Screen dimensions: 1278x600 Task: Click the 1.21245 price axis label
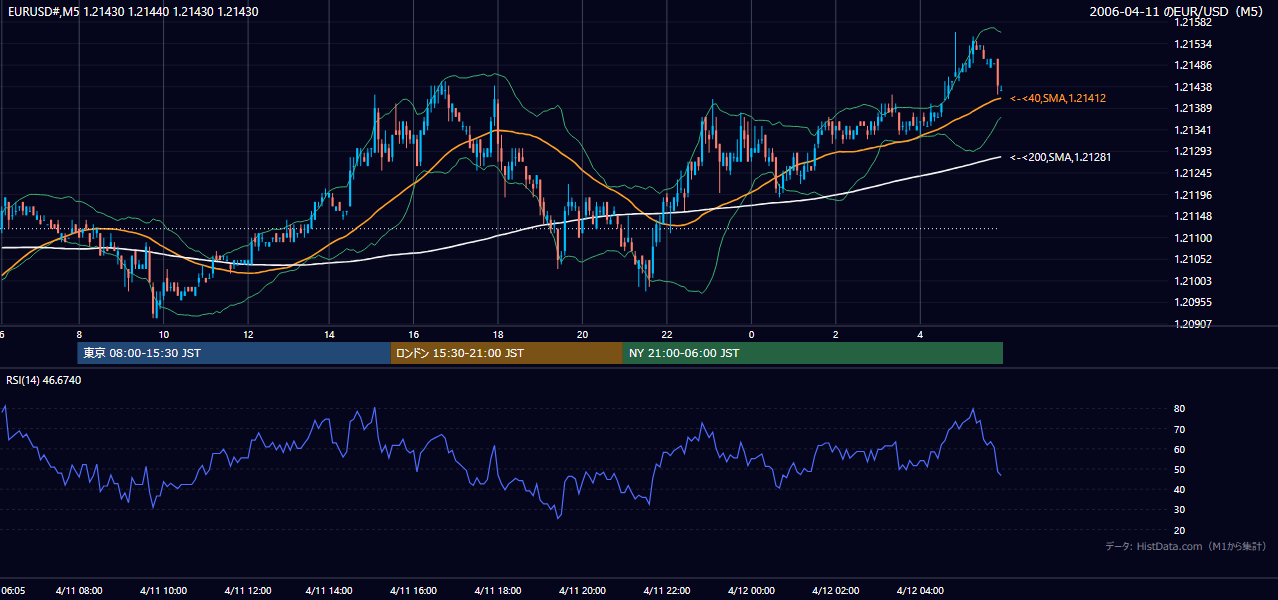coord(1193,173)
